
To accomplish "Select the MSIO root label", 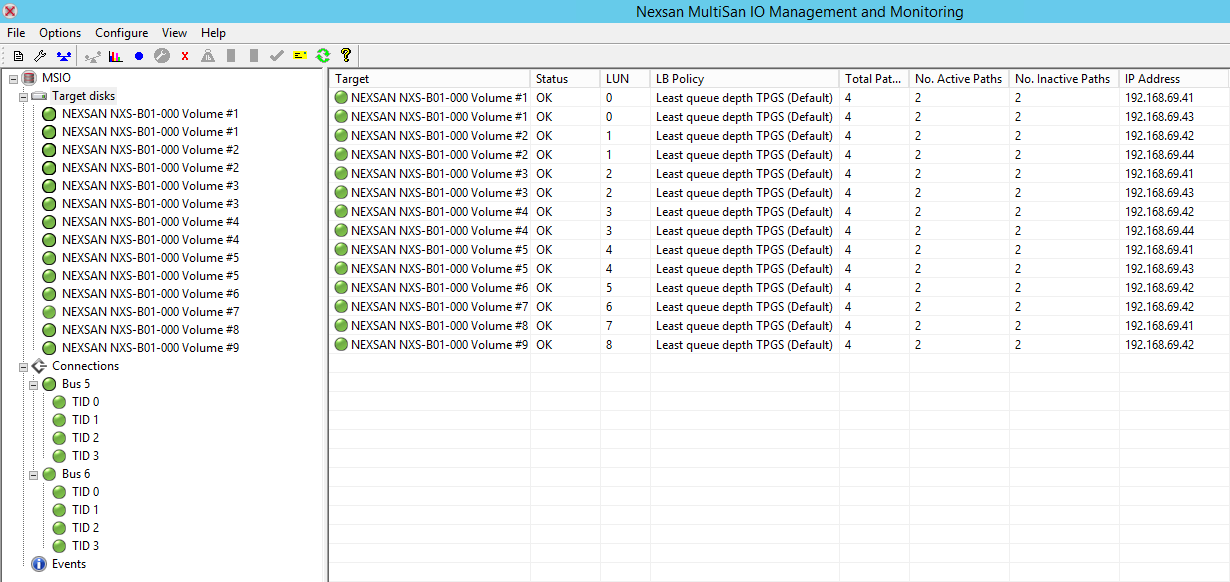I will (56, 78).
